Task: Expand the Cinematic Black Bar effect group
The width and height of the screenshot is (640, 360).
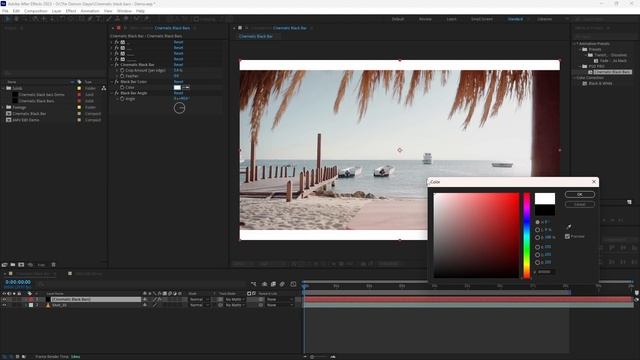Action: coord(112,64)
